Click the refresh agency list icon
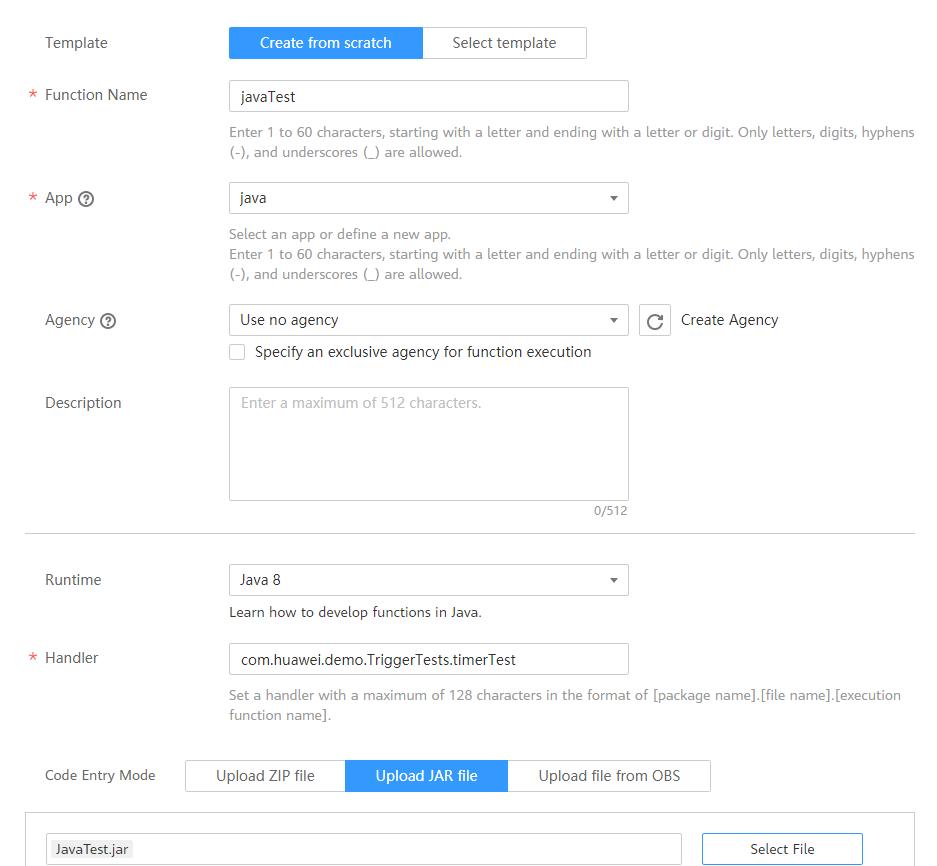Image resolution: width=937 pixels, height=866 pixels. (655, 321)
